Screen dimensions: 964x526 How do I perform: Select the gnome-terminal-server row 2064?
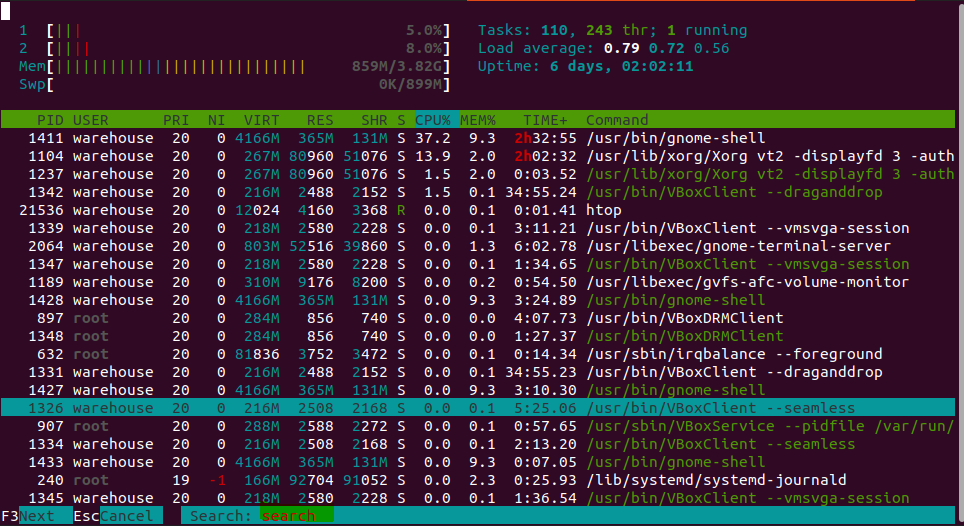point(478,246)
